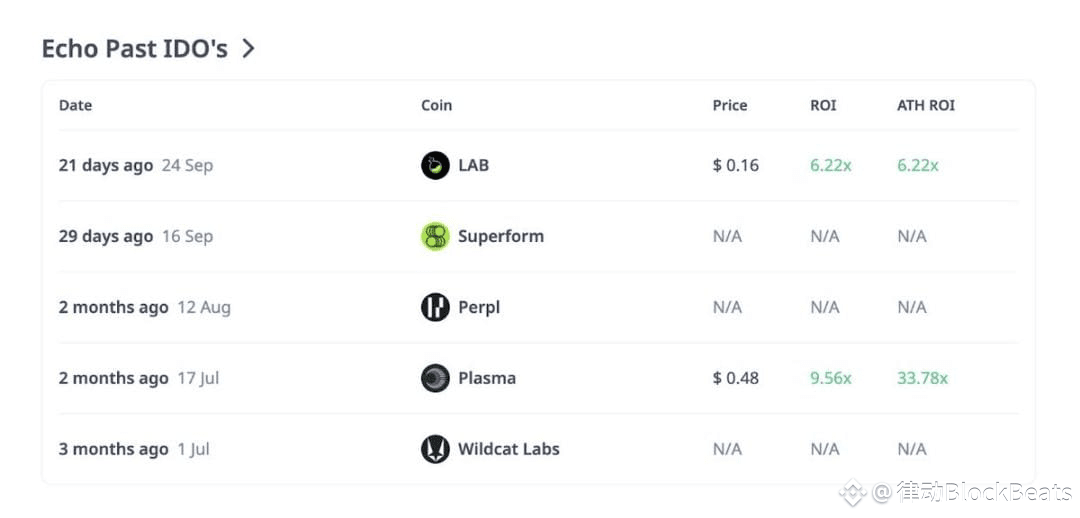Click Plasma's 33.78x ATH ROI value

923,378
